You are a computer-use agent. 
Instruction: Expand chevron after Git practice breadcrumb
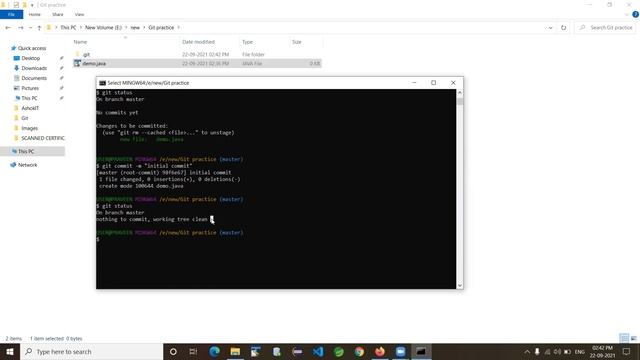(178, 27)
